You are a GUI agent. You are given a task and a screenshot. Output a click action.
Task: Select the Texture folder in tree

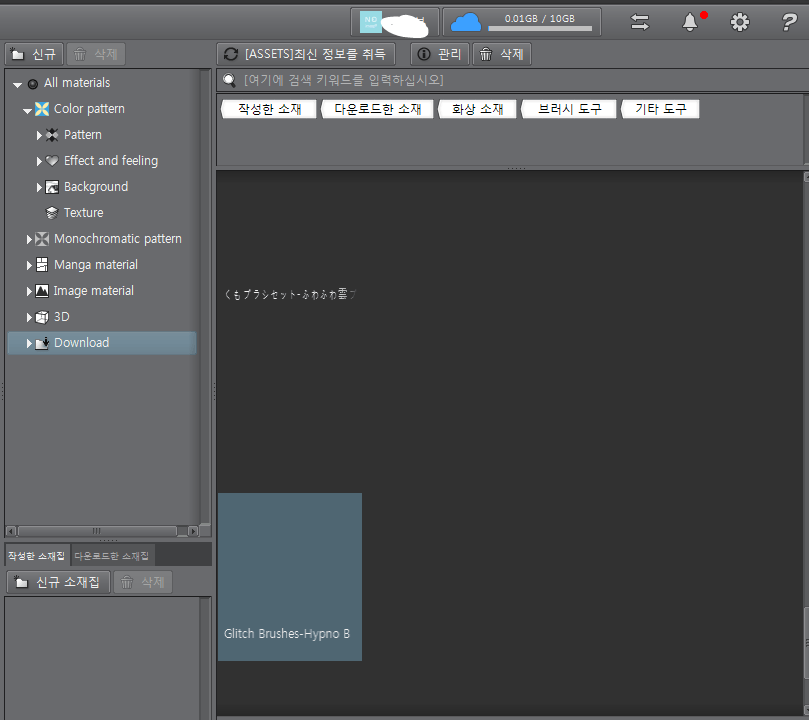pos(83,213)
